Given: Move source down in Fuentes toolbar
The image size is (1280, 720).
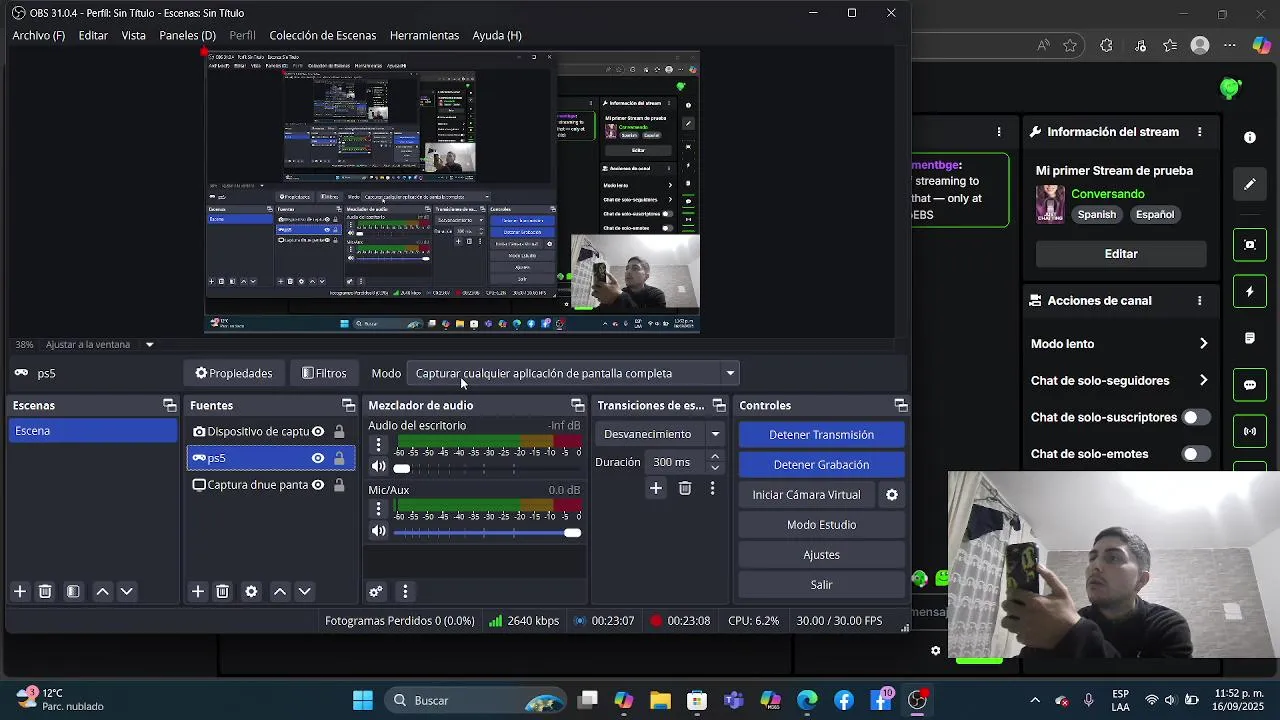Looking at the screenshot, I should 305,591.
